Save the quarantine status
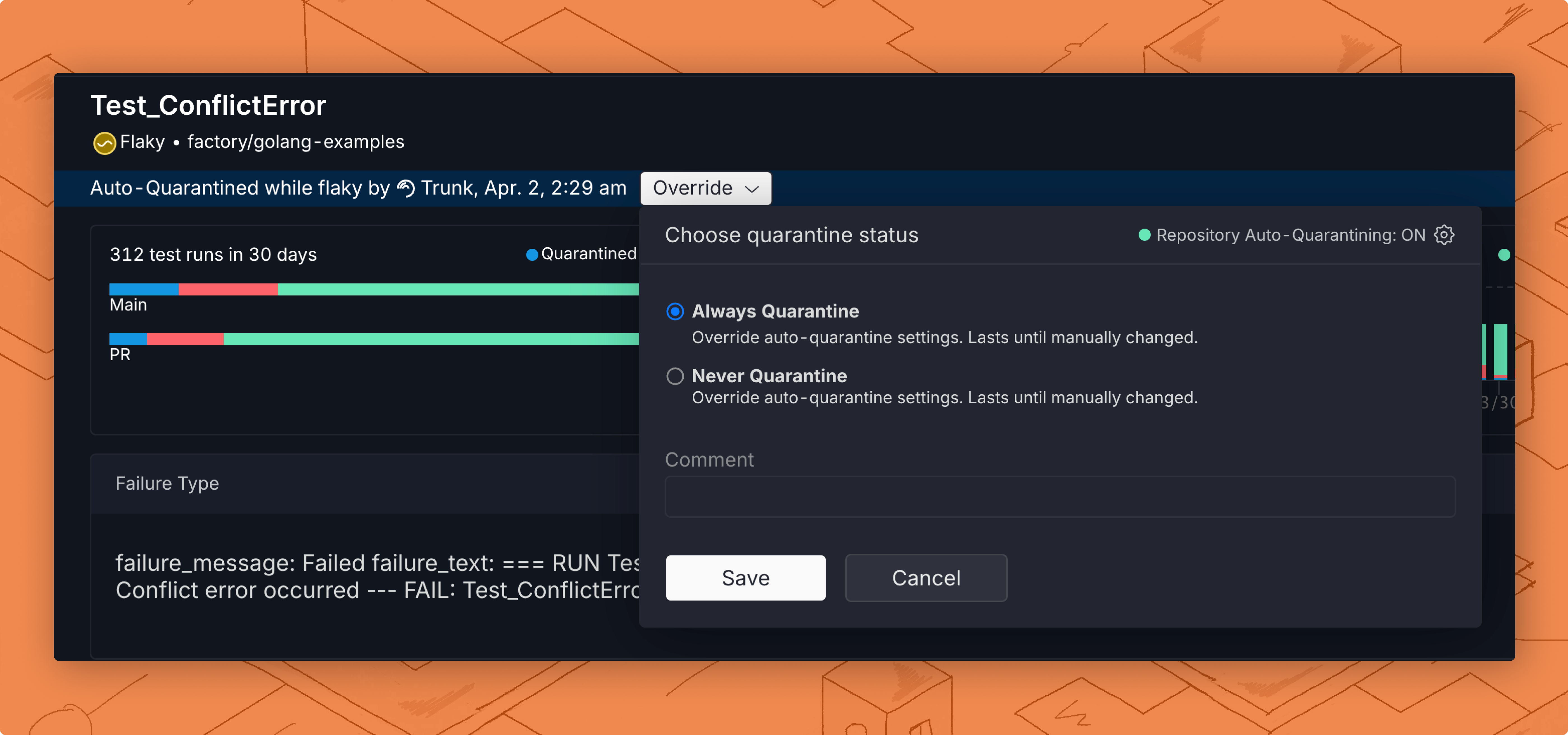The image size is (1568, 735). [x=746, y=578]
